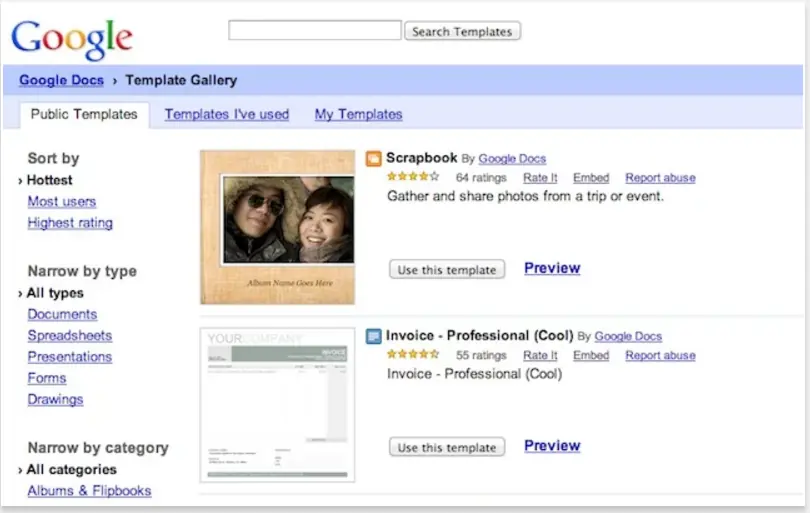Screen dimensions: 810x513
Task: Switch to Templates I've used tab
Action: (227, 114)
